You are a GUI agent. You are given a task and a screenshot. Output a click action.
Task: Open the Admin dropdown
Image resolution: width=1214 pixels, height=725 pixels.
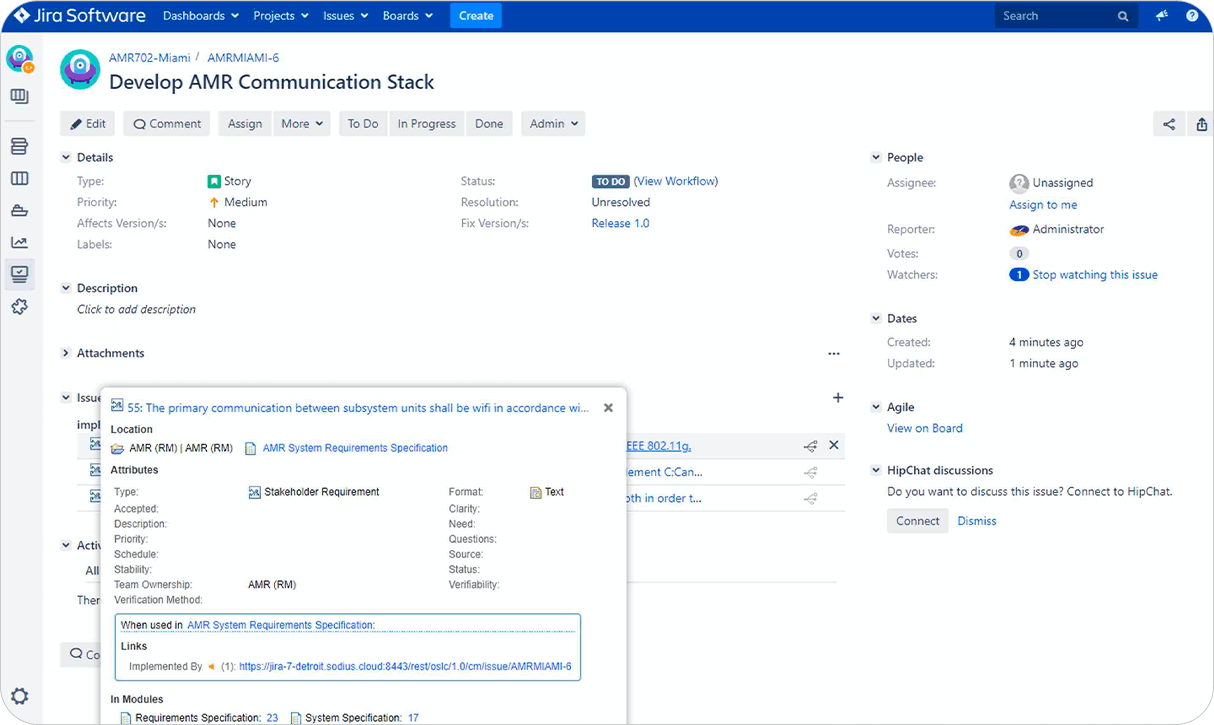tap(553, 124)
